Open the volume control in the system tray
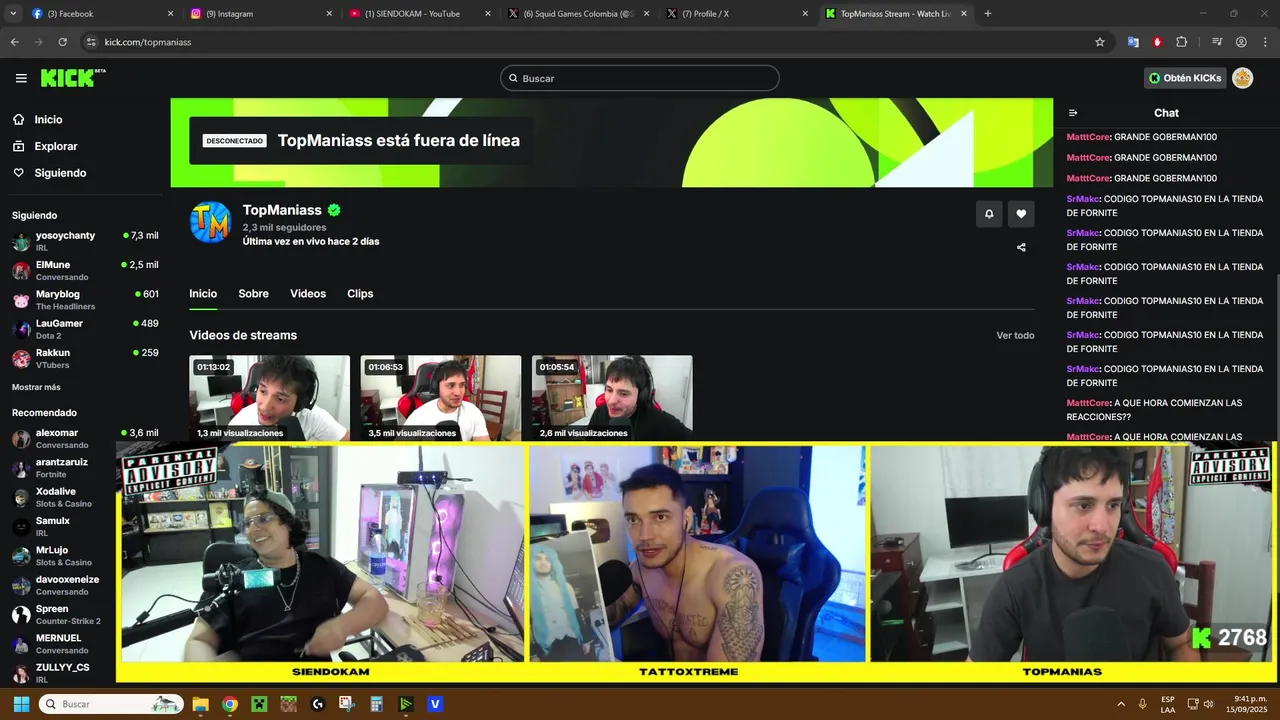Viewport: 1280px width, 720px height. pyautogui.click(x=1208, y=704)
